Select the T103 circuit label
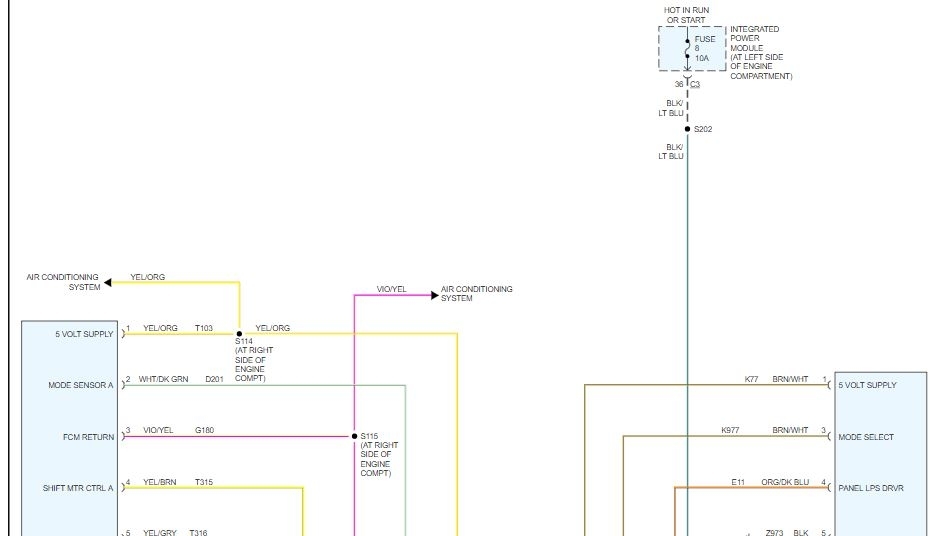The image size is (933, 536). [203, 328]
